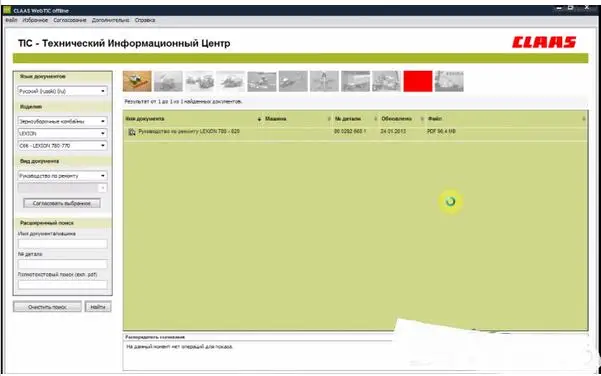Select the "Руководство по ремонту LEXION" document row
Screen dimensions: 601x376
click(x=355, y=132)
